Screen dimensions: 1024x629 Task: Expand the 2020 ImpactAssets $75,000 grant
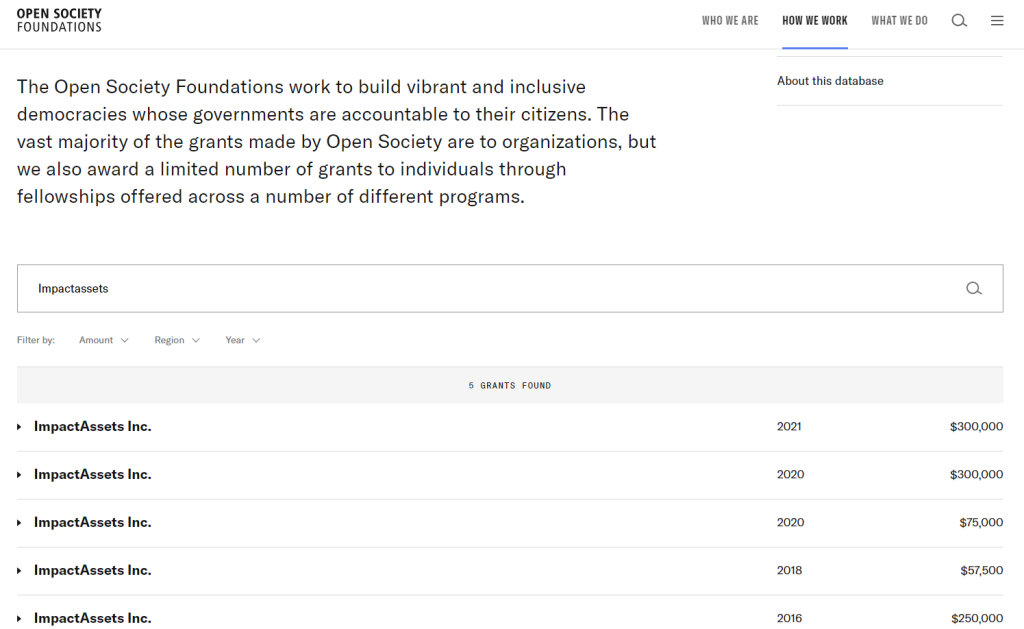tap(19, 523)
